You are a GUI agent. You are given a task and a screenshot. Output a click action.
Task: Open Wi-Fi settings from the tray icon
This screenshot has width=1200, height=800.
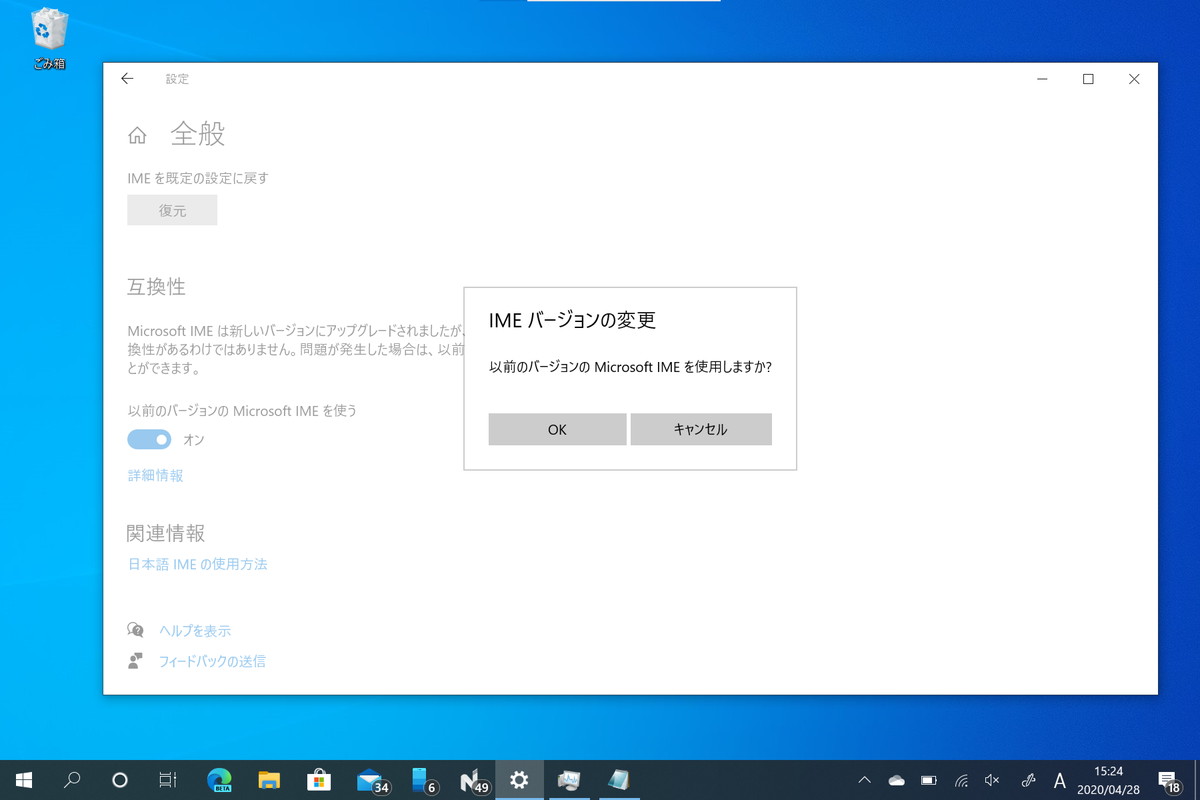(960, 779)
